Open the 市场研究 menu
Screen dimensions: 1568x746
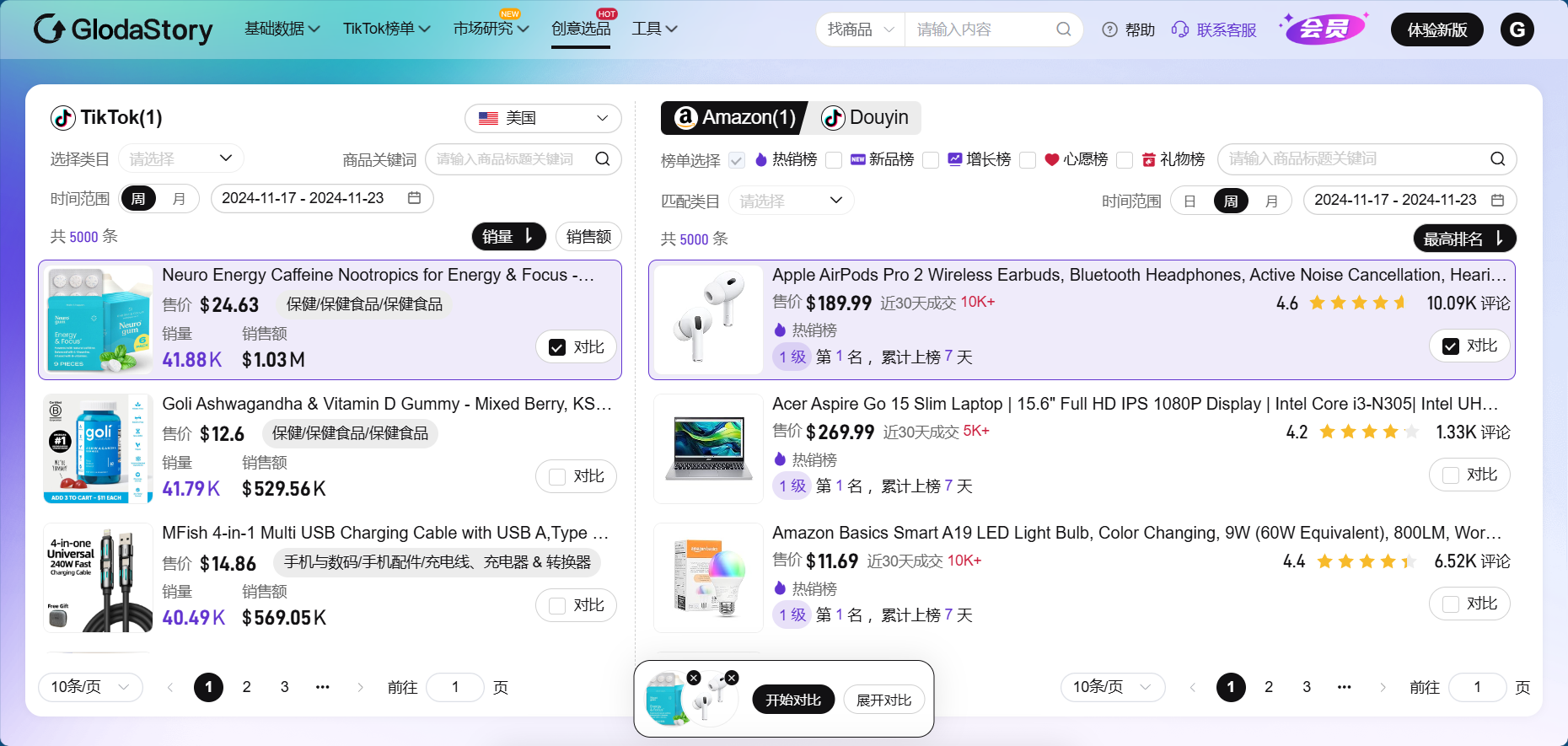coord(491,29)
